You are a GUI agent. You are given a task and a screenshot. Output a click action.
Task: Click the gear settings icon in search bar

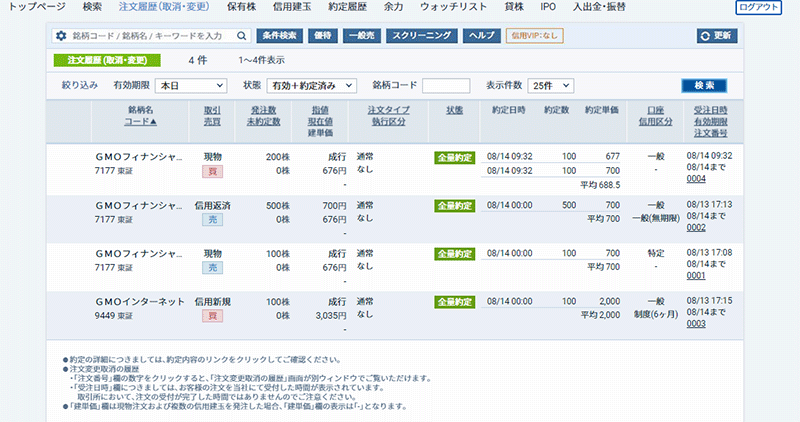pyautogui.click(x=61, y=36)
